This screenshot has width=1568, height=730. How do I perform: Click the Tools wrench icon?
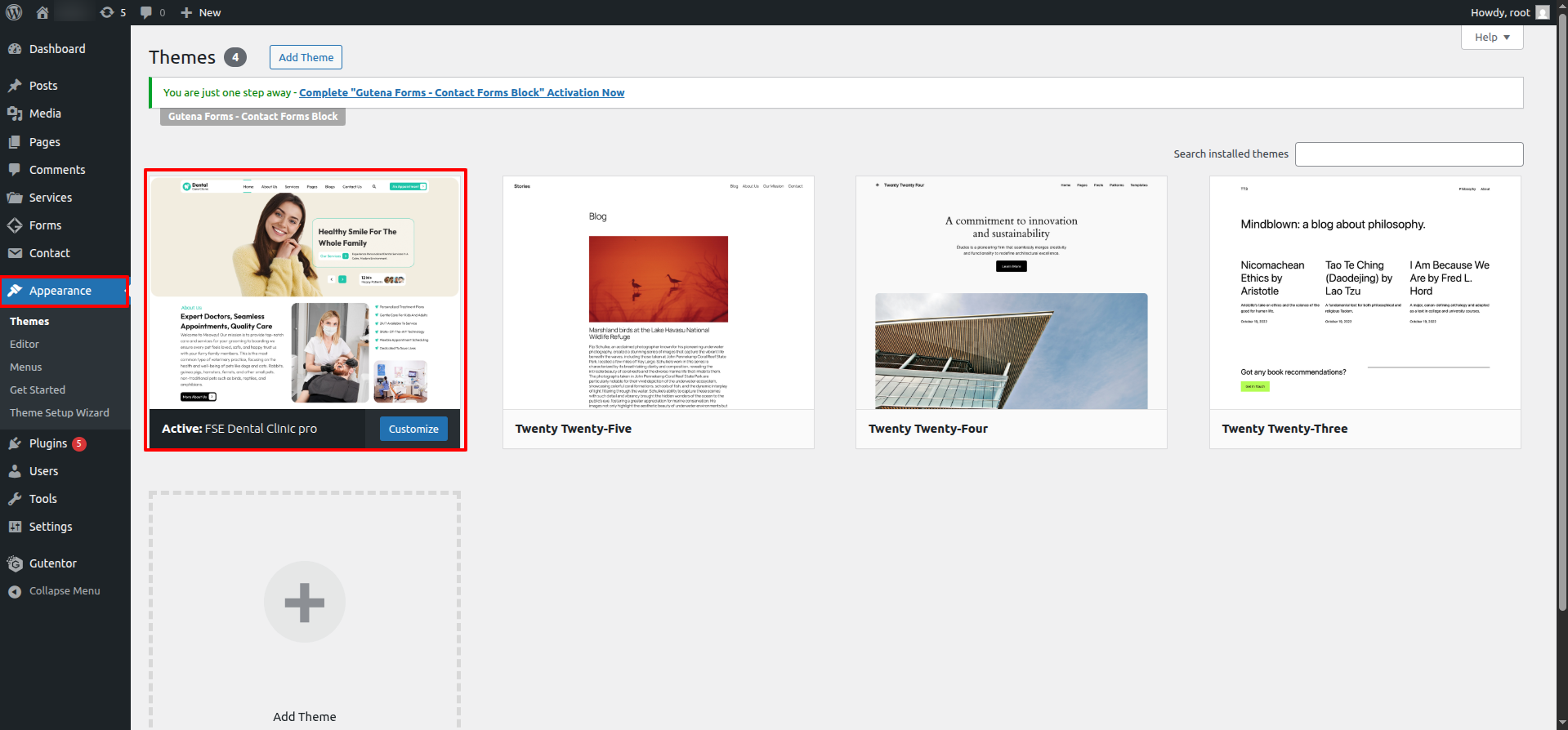click(x=15, y=499)
